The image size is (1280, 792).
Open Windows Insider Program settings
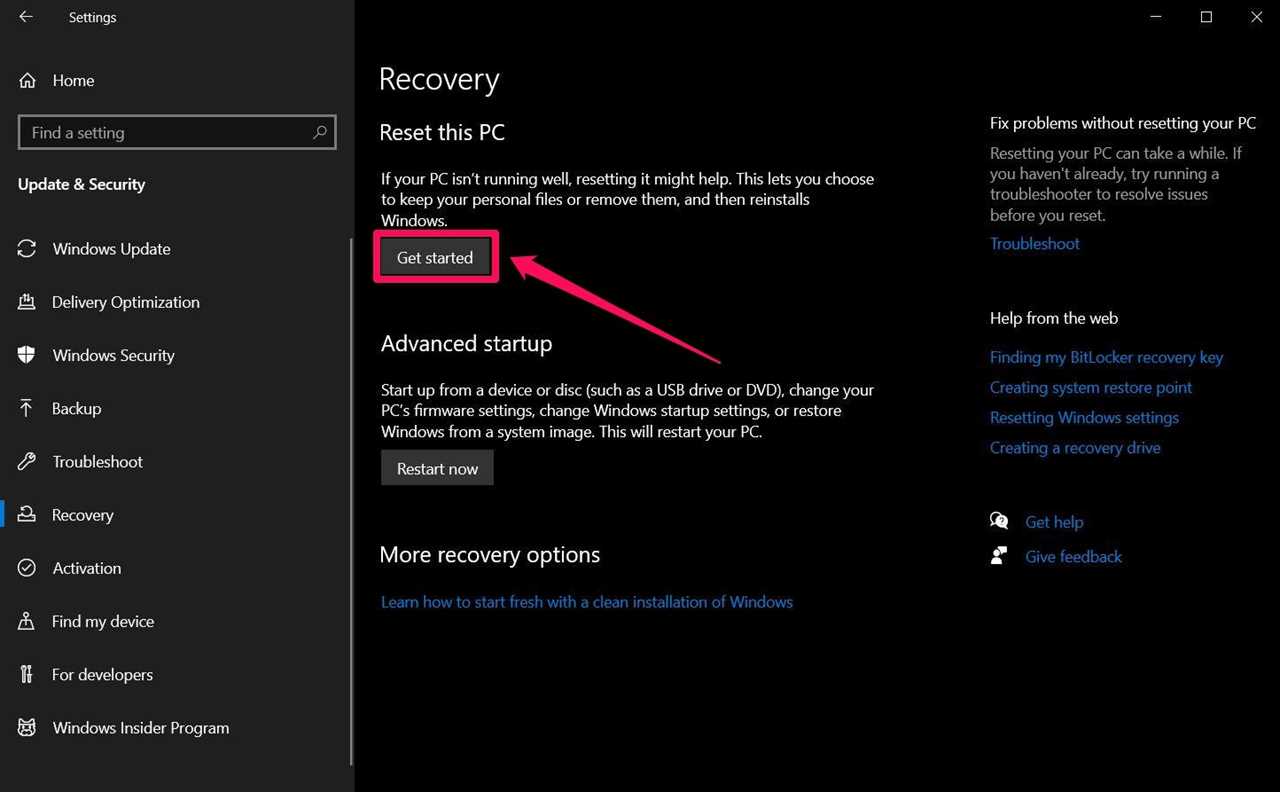pos(140,727)
